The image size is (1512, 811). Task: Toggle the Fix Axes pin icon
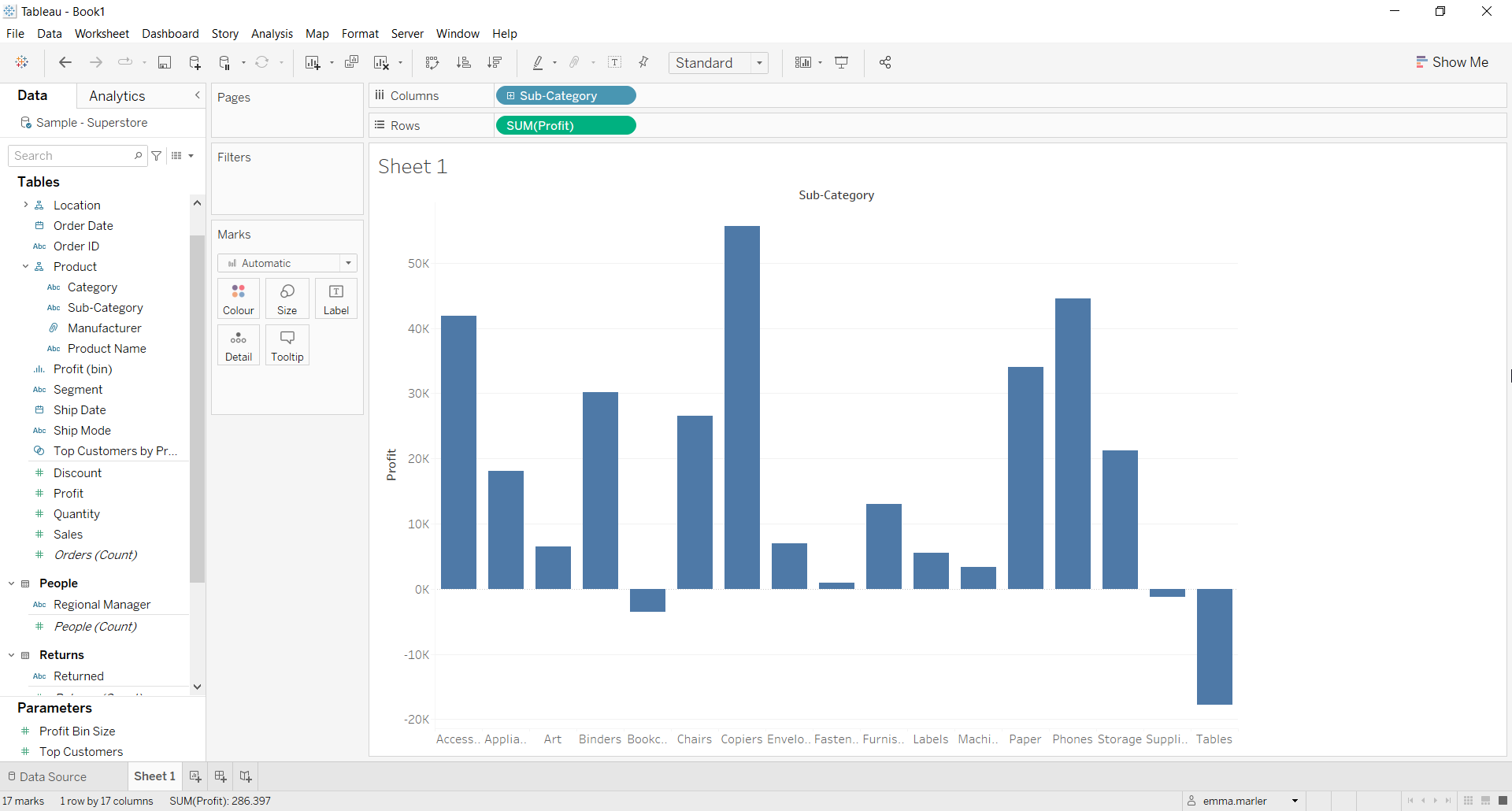pyautogui.click(x=643, y=63)
